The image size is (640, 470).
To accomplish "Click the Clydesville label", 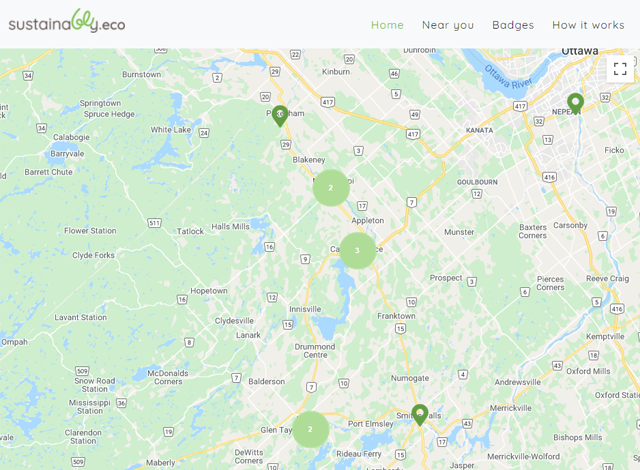I will click(x=234, y=321).
